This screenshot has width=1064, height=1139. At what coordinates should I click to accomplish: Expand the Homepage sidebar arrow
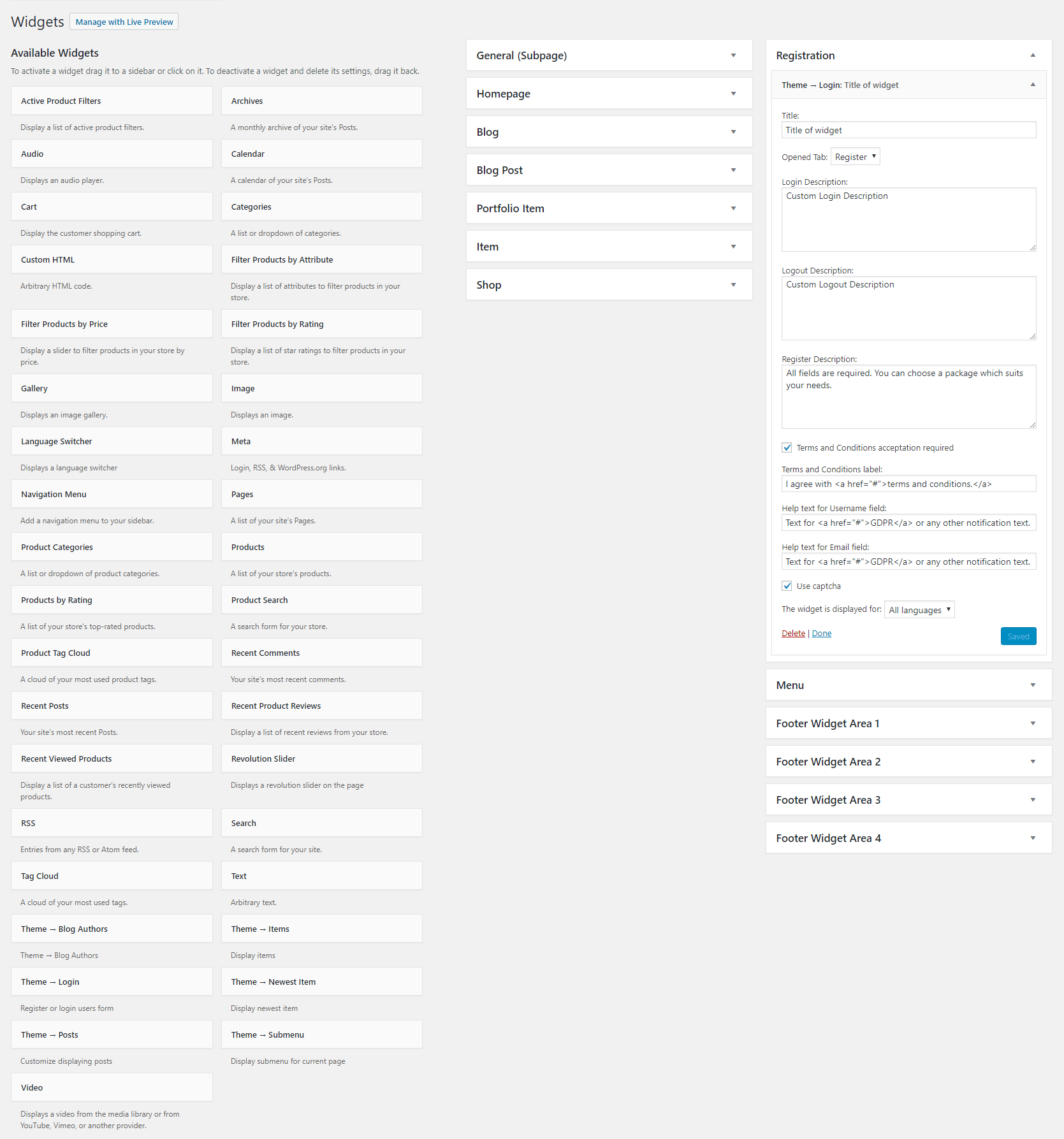[733, 94]
